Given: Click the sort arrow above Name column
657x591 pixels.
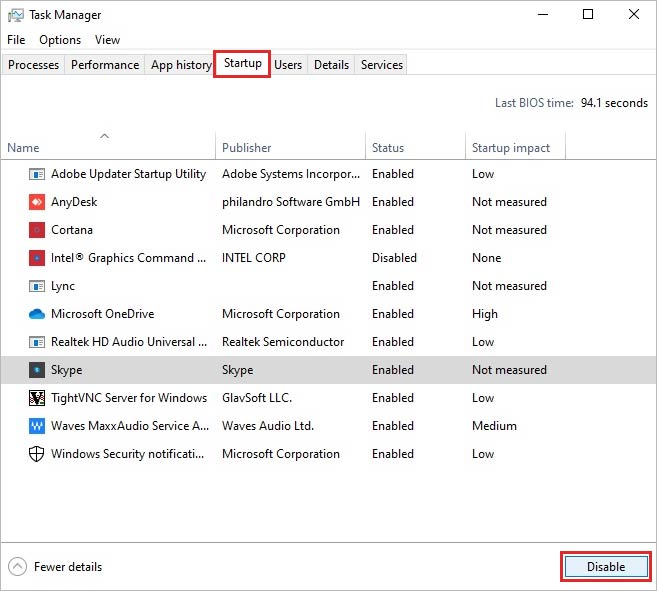Looking at the screenshot, I should 105,136.
